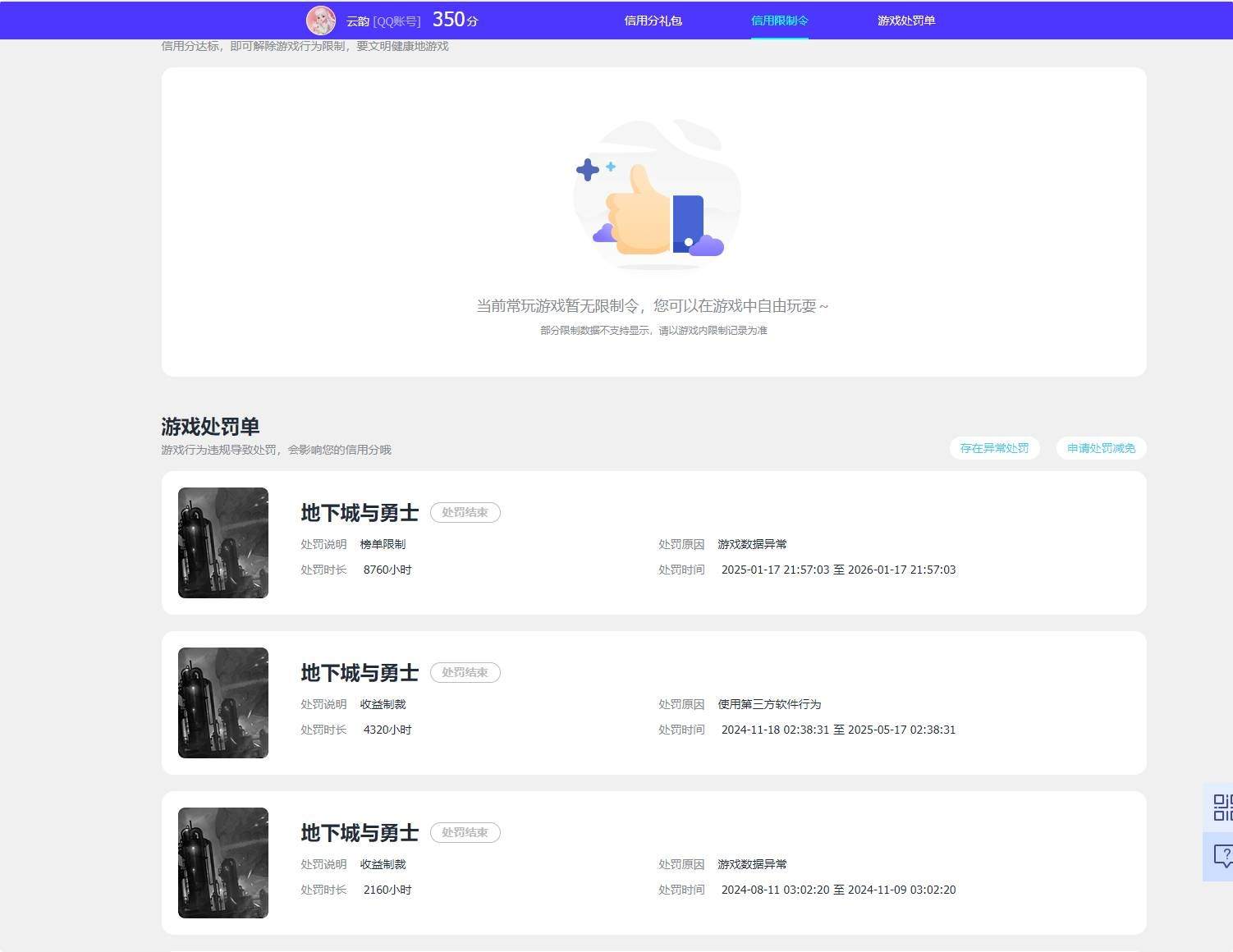Click the 游戏处罚单 section heading

[210, 427]
